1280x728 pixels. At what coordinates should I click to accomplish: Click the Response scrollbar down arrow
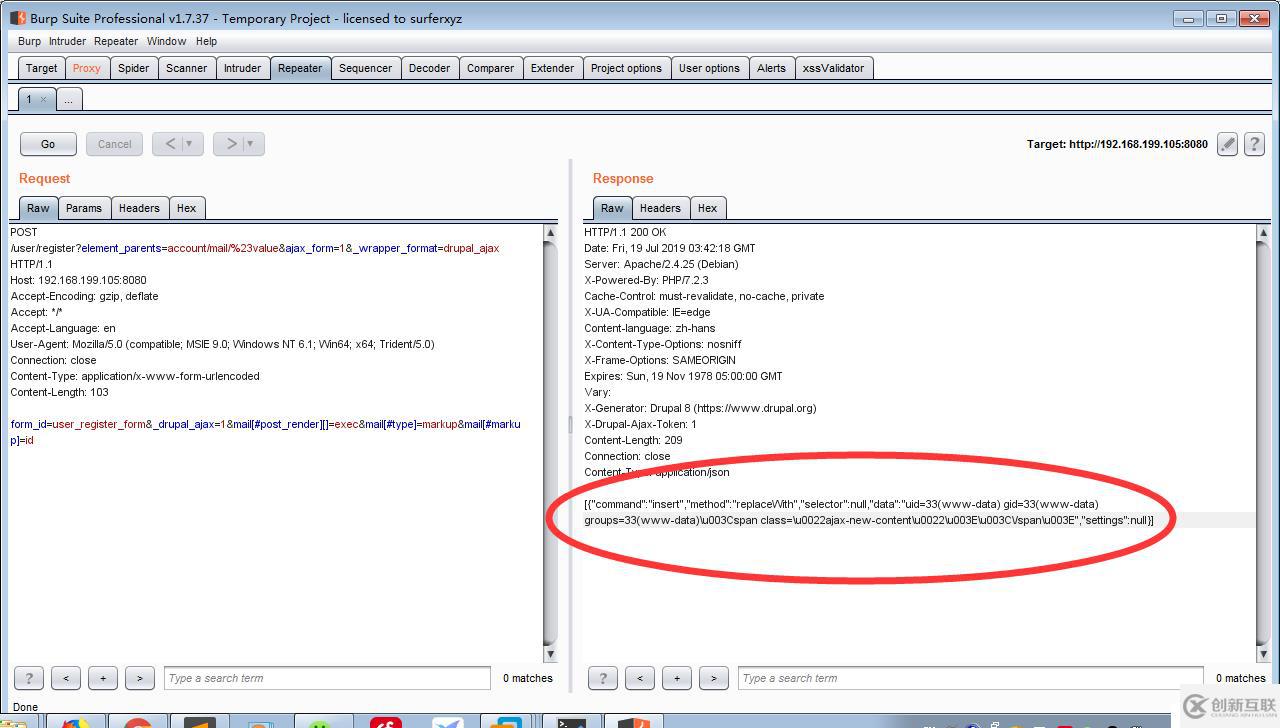1263,654
